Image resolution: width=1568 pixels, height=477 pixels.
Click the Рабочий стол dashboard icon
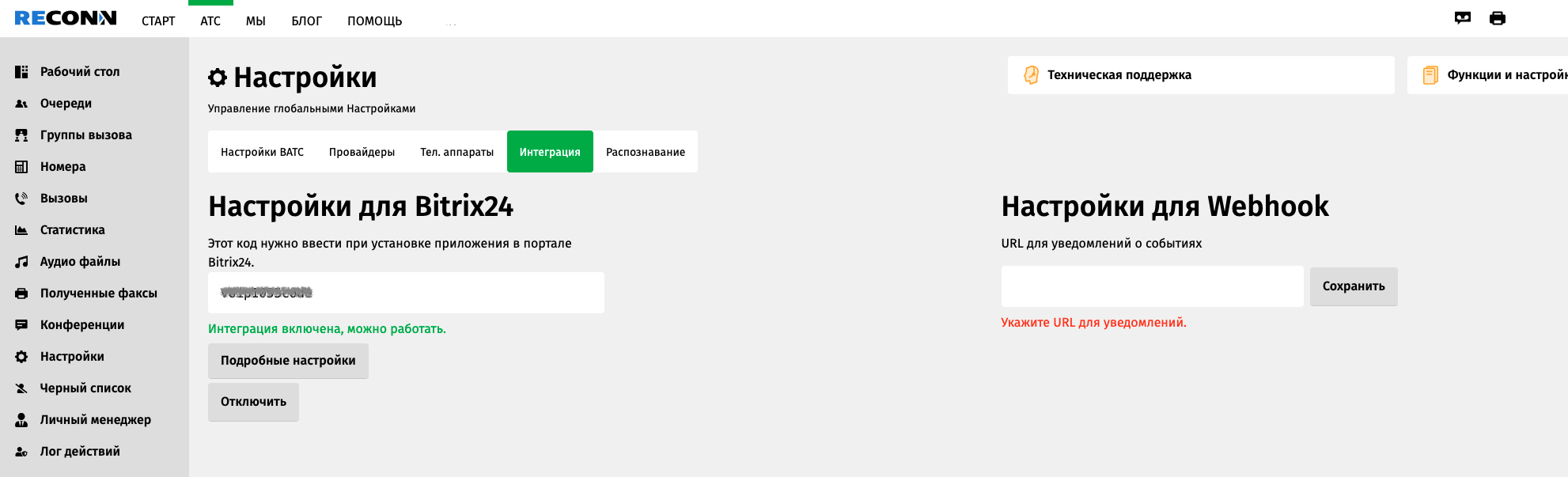click(21, 72)
